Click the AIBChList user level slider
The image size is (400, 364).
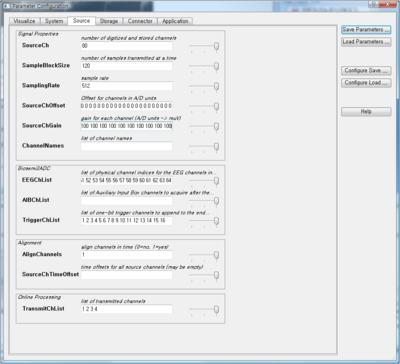tap(204, 201)
